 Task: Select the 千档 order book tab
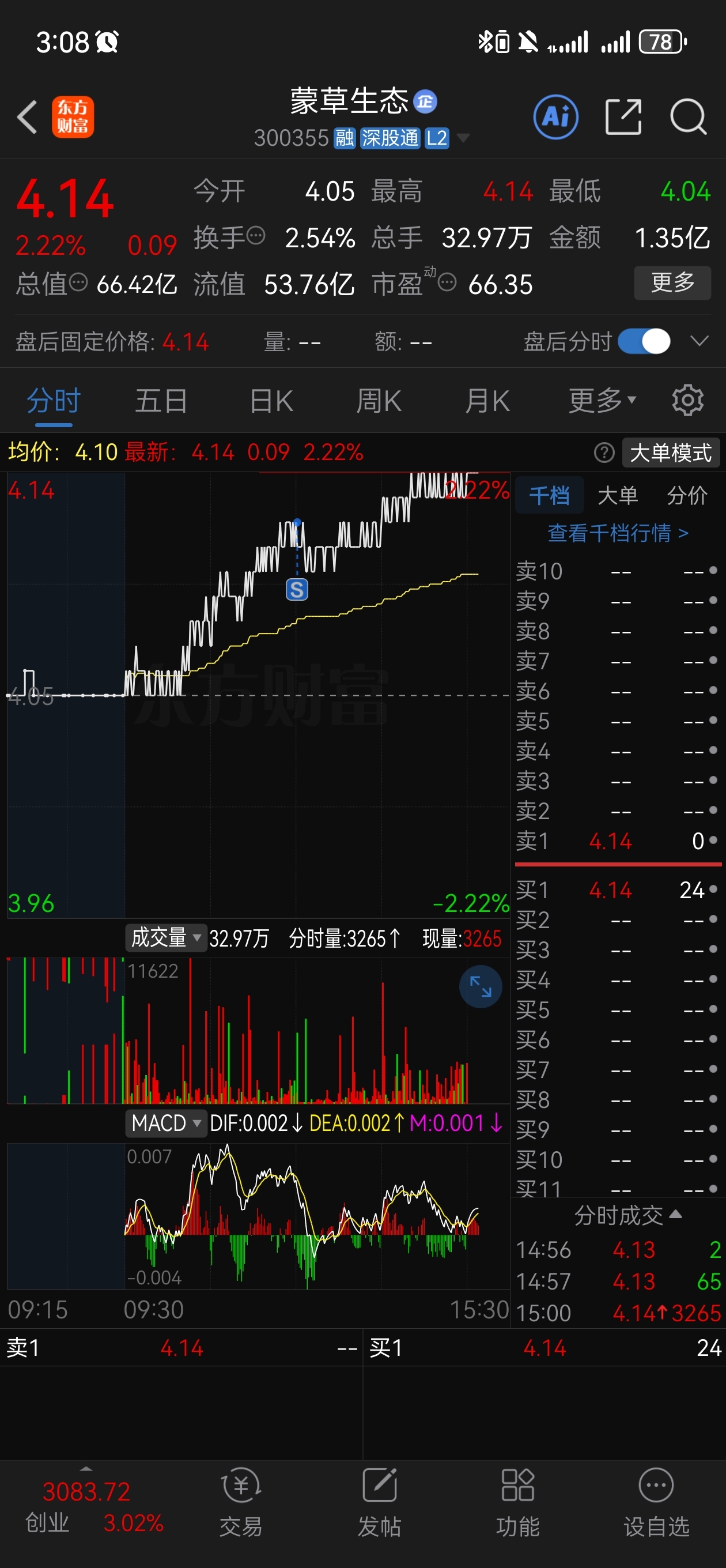tap(550, 495)
